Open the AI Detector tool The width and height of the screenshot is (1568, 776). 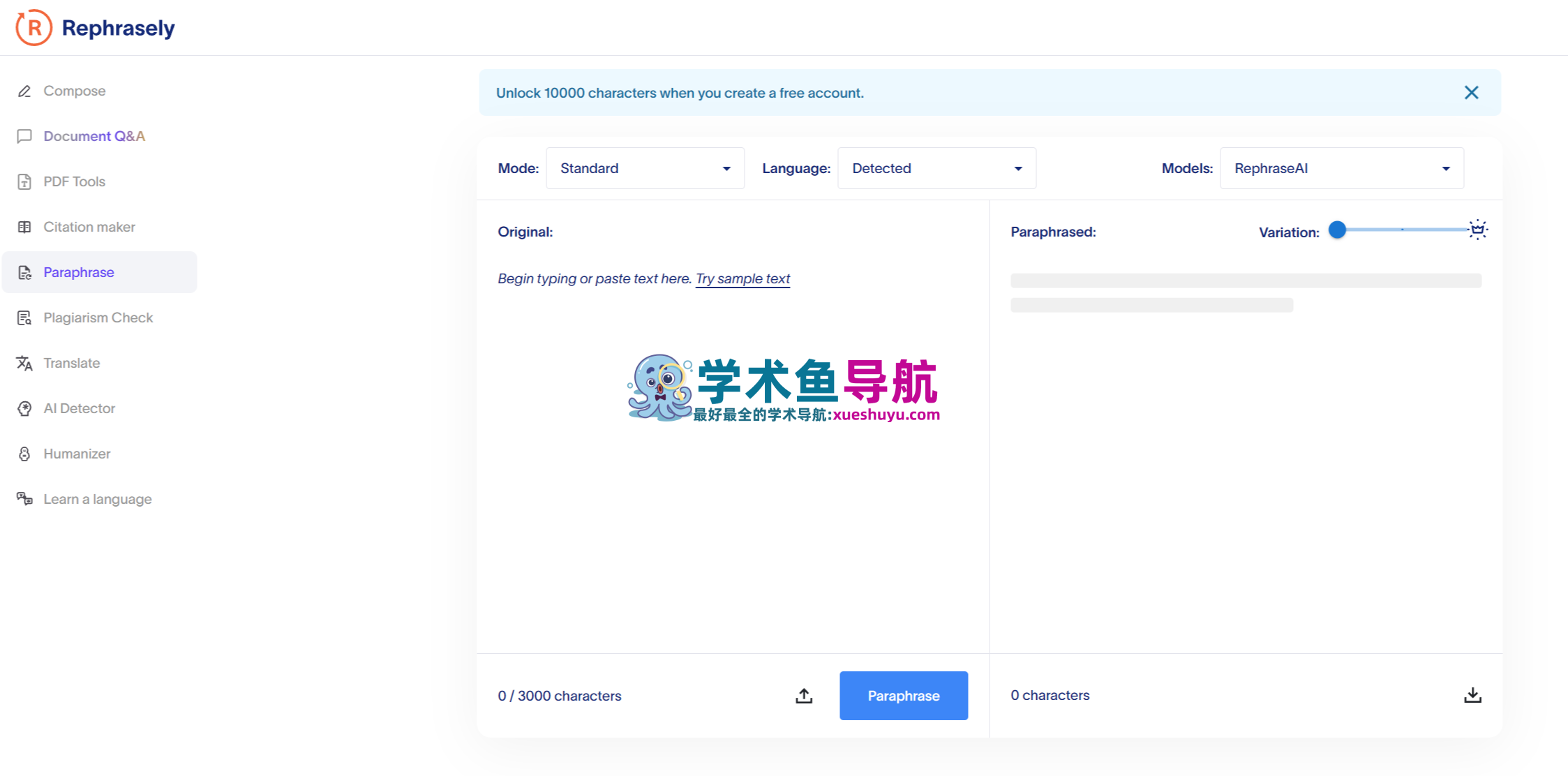(x=100, y=408)
